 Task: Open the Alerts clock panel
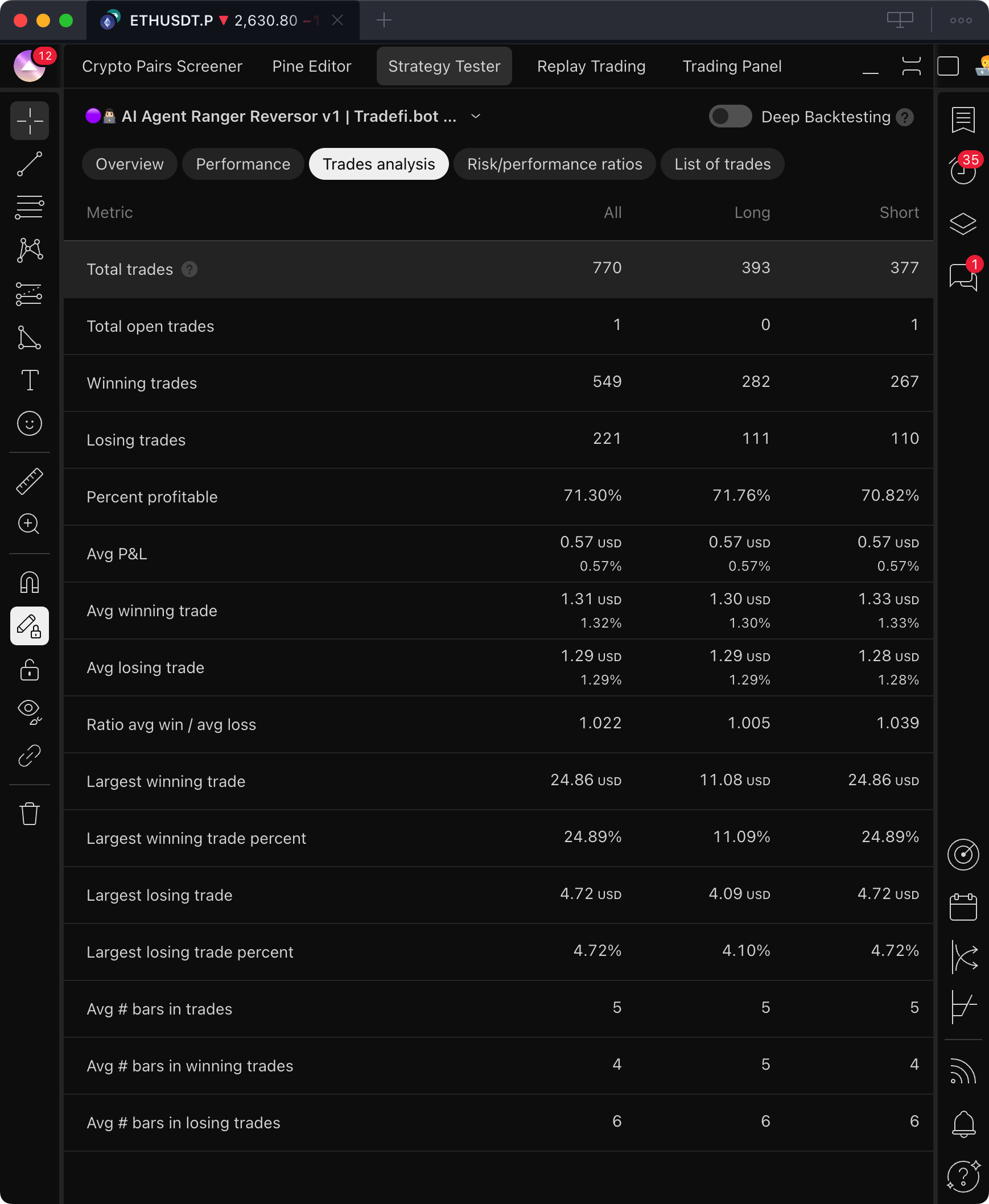[x=963, y=170]
